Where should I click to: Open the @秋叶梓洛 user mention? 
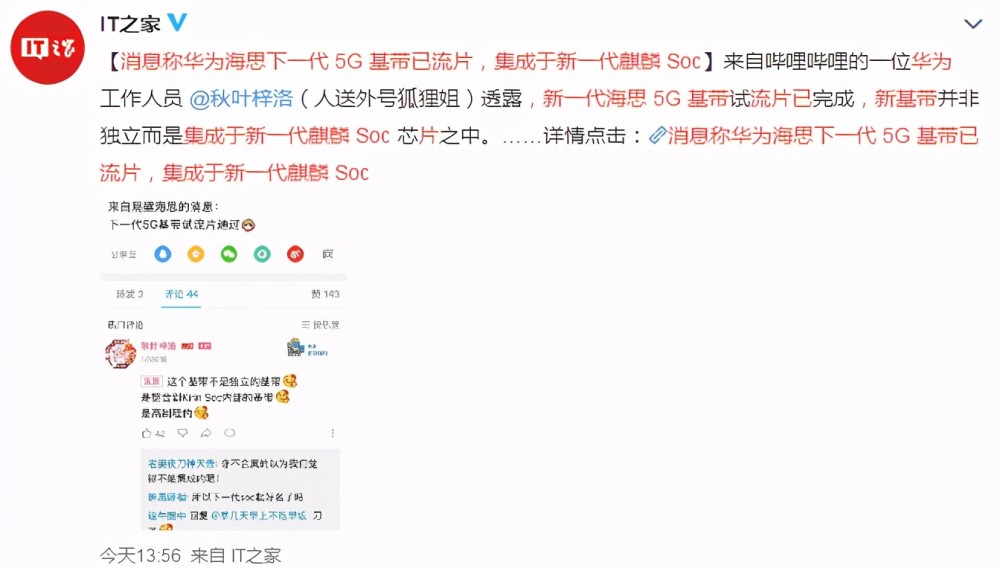tap(241, 99)
